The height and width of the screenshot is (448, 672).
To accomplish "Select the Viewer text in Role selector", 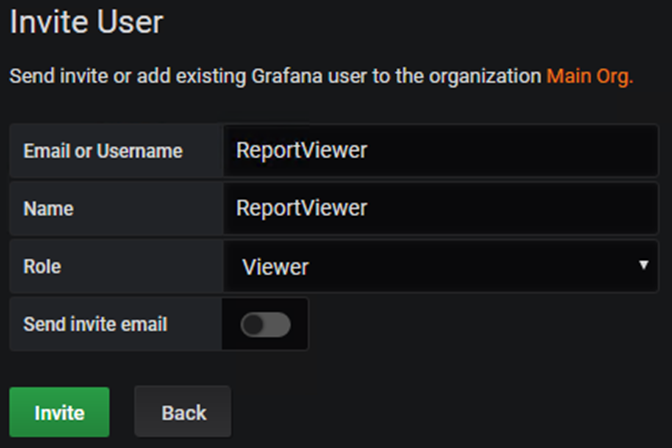I will [275, 267].
